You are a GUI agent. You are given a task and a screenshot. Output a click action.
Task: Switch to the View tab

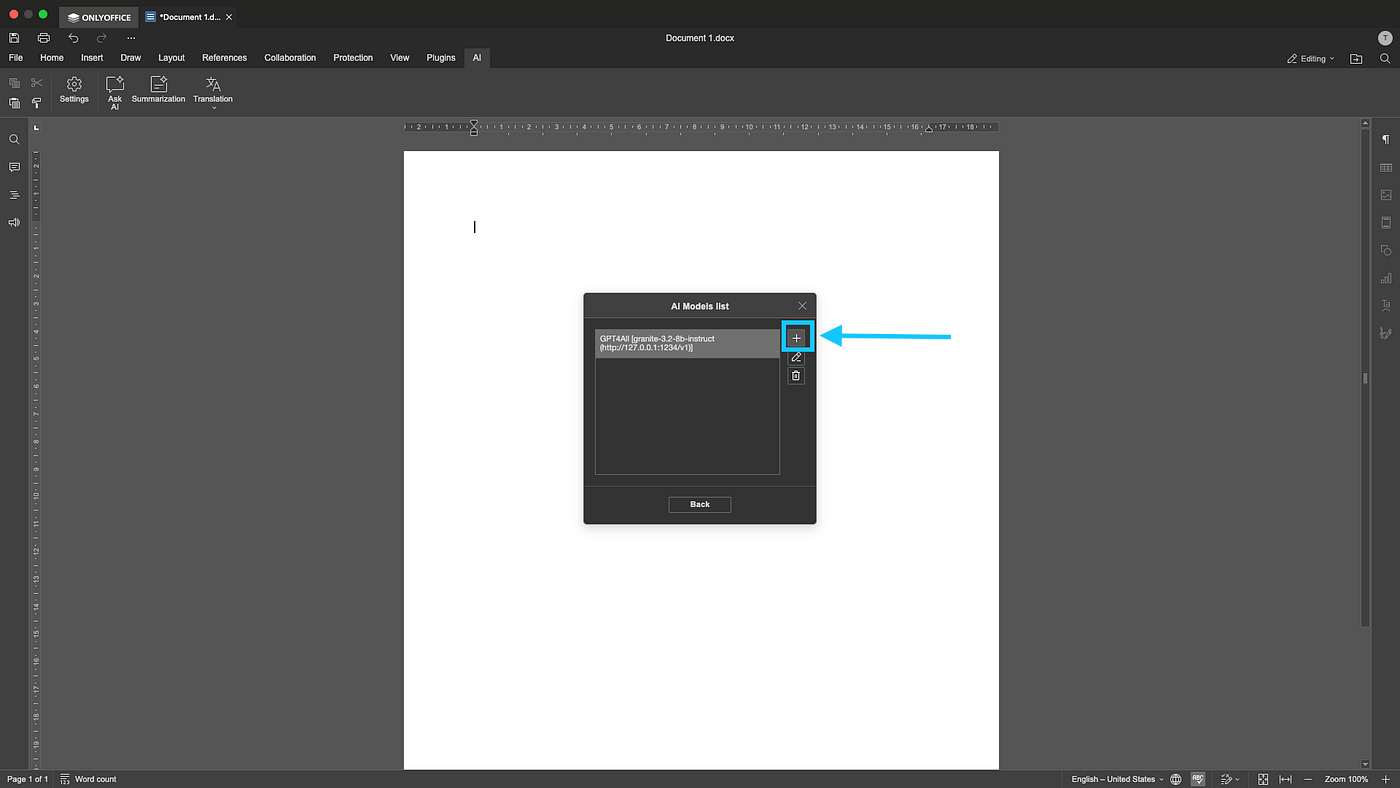click(x=400, y=58)
